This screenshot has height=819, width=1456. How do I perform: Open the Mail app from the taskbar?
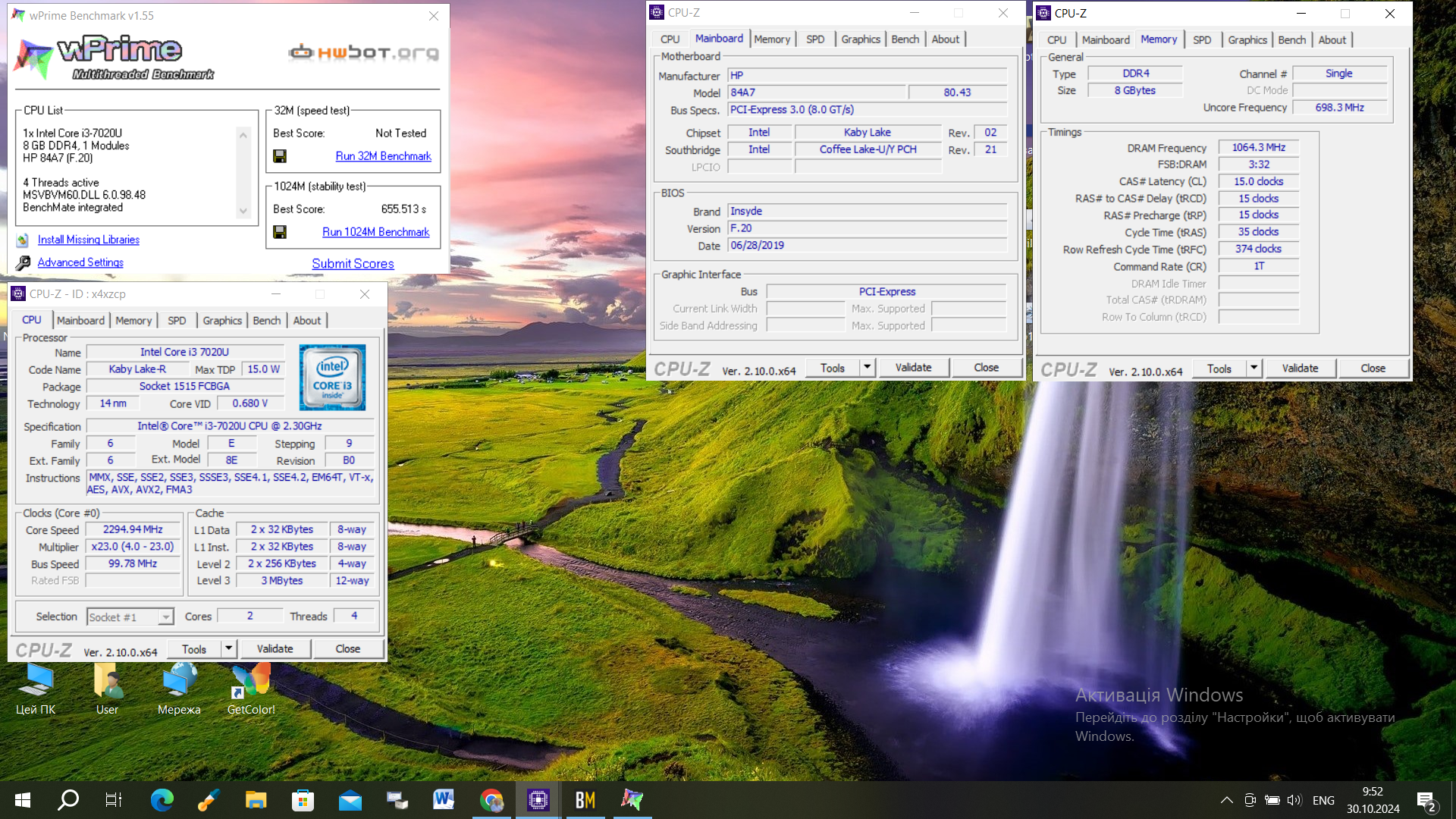350,800
